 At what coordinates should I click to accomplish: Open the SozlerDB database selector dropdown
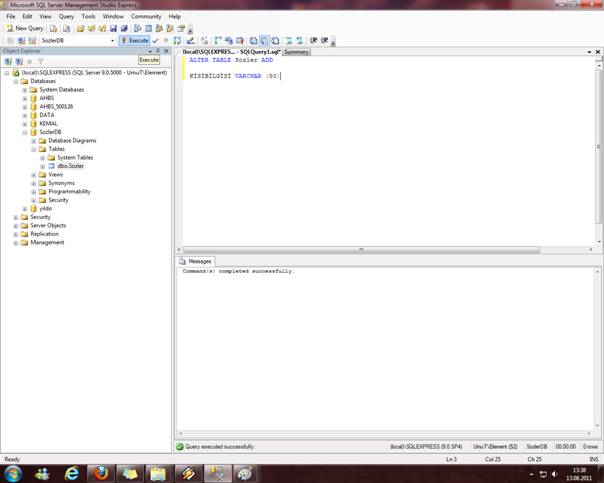coord(112,40)
